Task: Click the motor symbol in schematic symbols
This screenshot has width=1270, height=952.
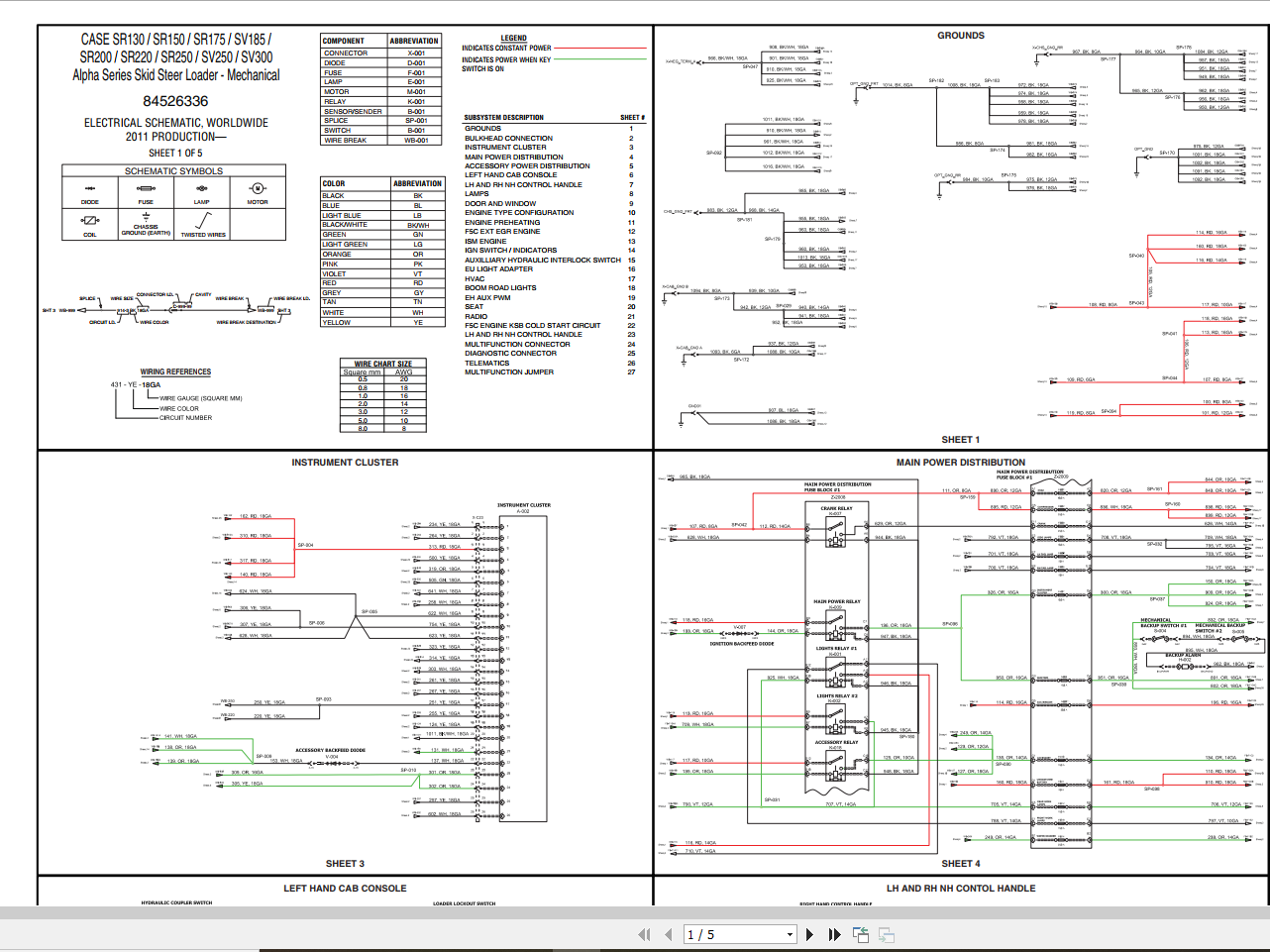Action: [x=258, y=188]
